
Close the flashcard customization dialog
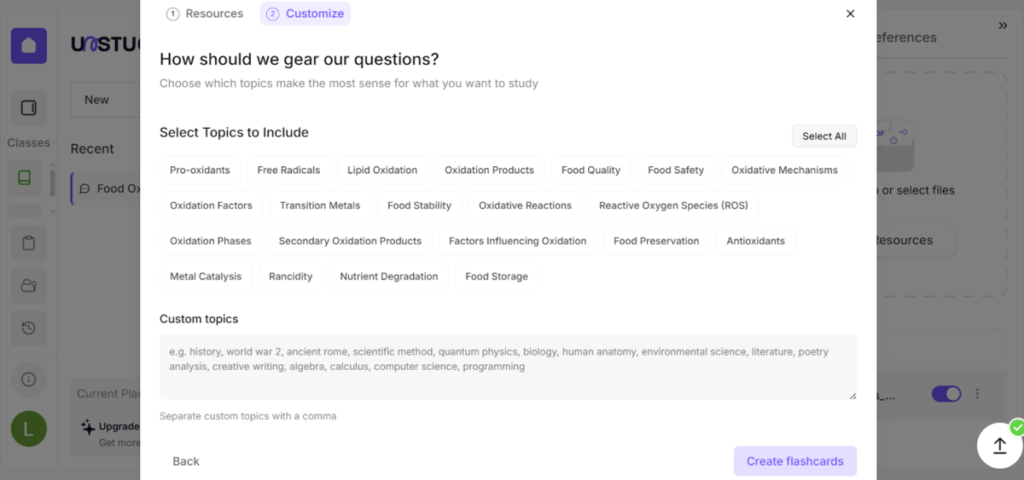(x=850, y=14)
